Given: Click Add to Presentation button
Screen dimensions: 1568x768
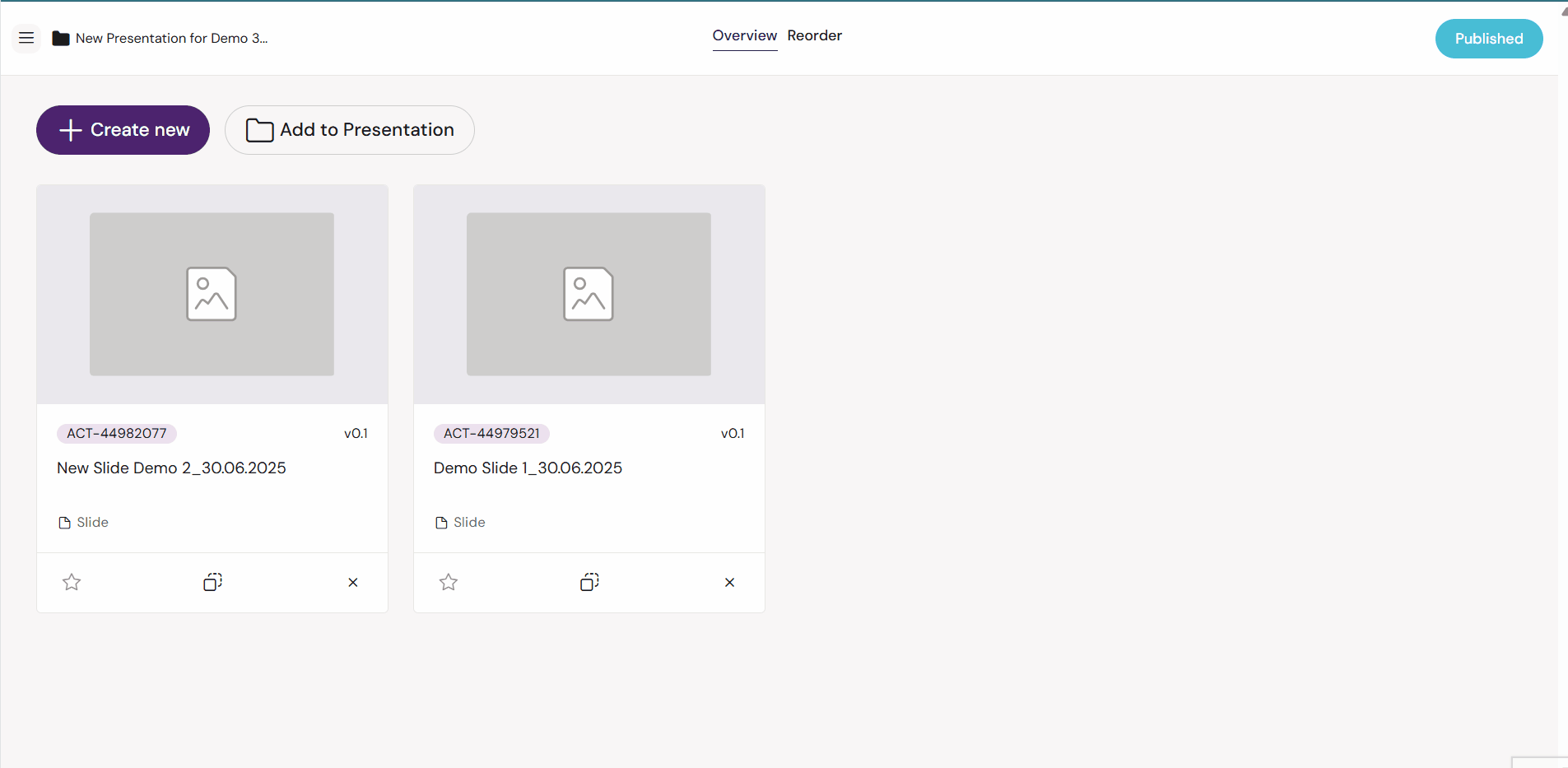Looking at the screenshot, I should coord(350,130).
